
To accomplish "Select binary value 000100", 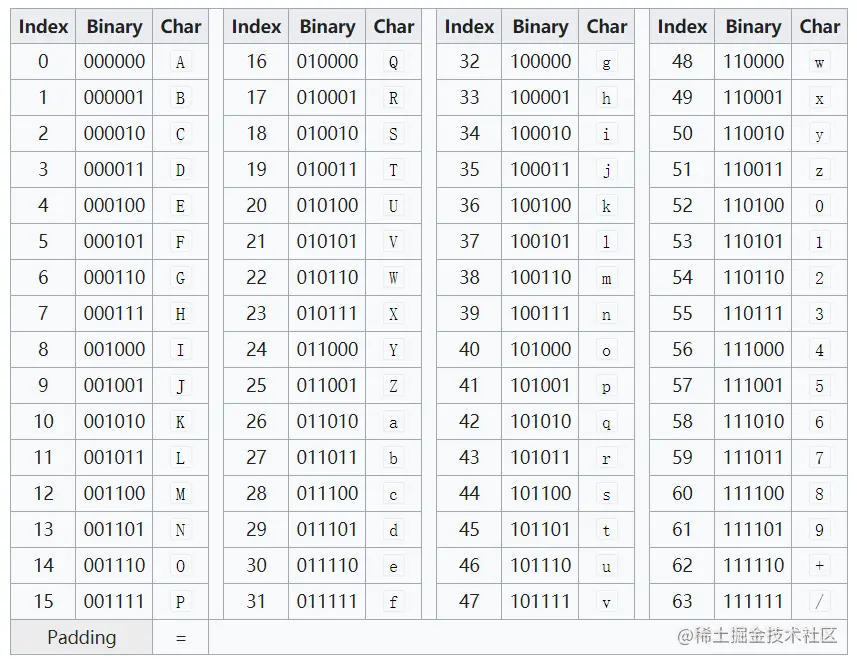I will tap(114, 206).
